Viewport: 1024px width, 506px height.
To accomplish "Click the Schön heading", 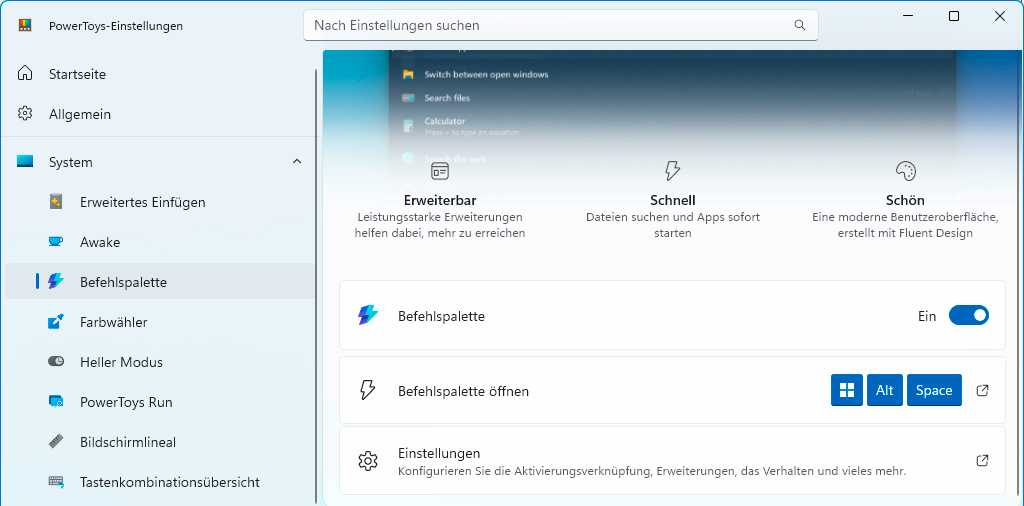I will 905,200.
